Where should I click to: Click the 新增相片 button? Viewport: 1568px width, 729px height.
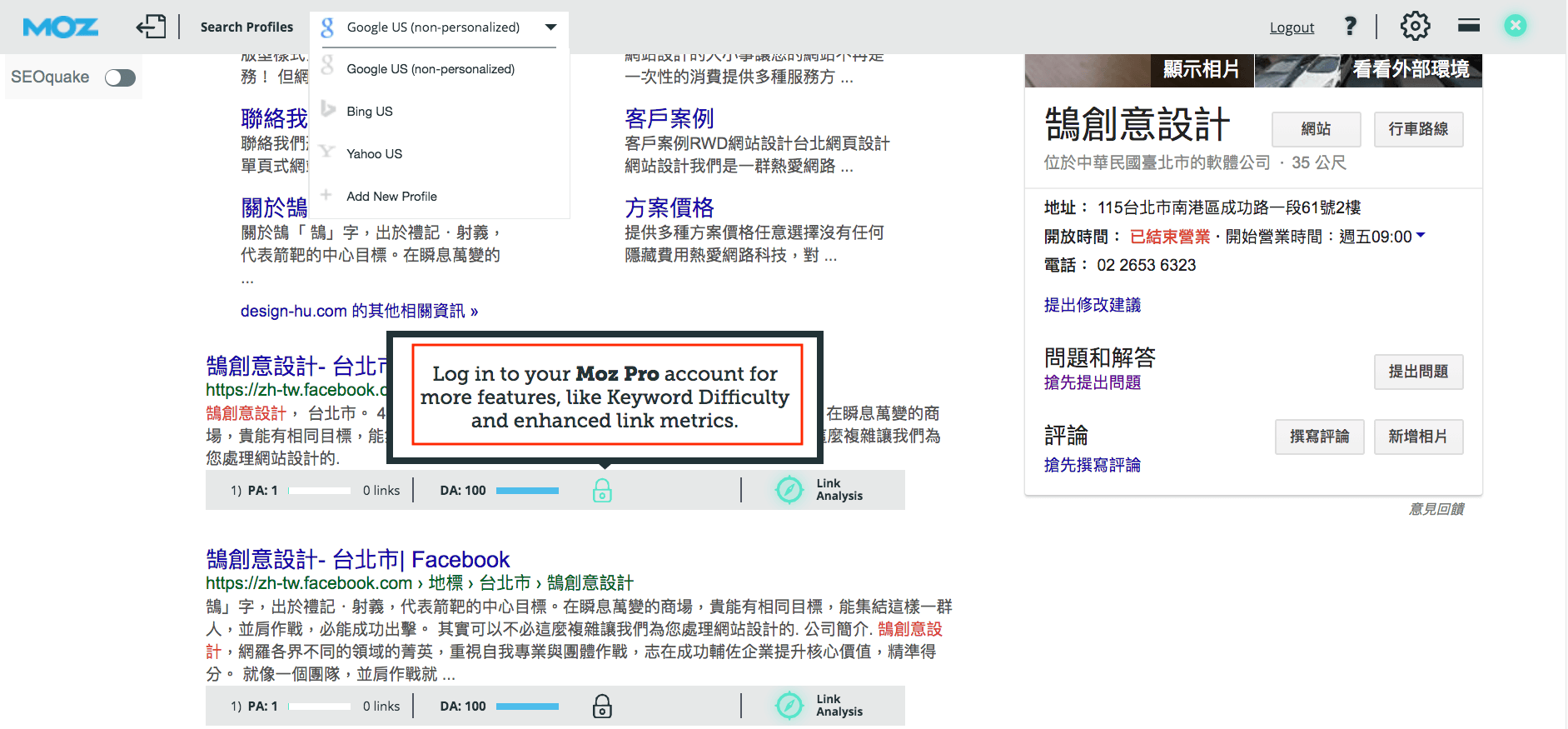[1418, 437]
